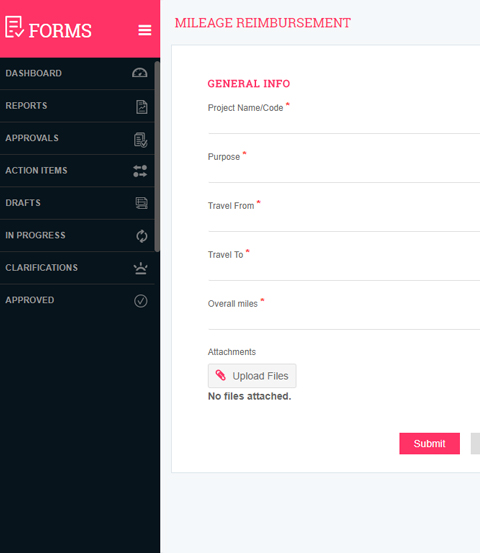Open the Dashboard menu item
Screen dimensions: 480x553
tap(77, 73)
